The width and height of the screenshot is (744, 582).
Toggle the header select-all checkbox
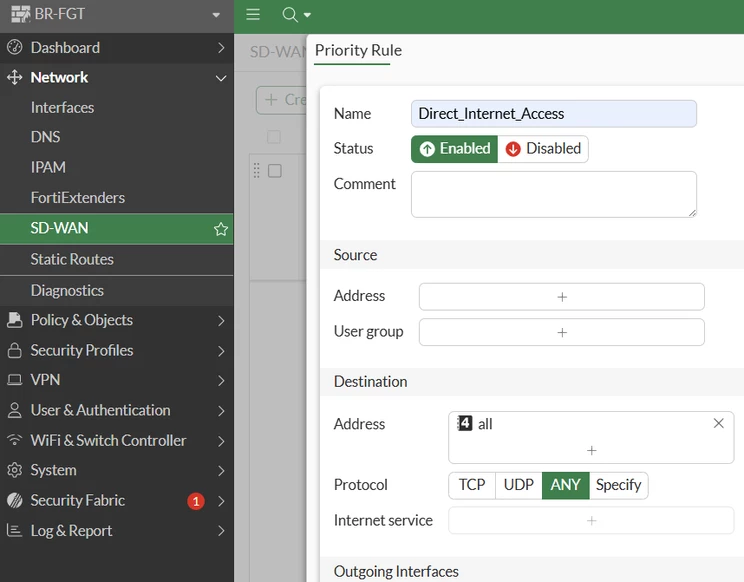tap(274, 137)
